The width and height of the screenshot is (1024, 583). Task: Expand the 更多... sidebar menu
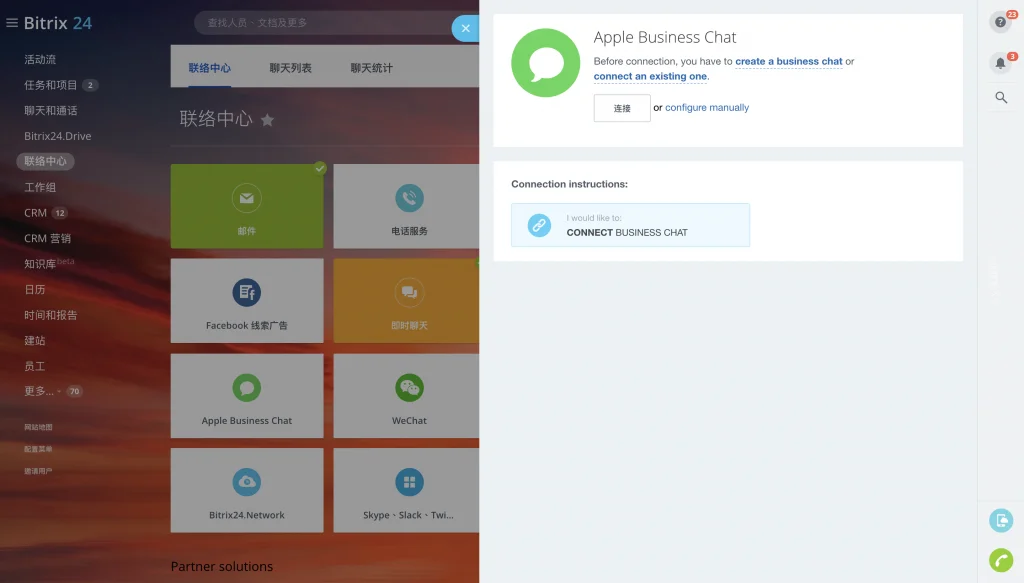[x=39, y=391]
